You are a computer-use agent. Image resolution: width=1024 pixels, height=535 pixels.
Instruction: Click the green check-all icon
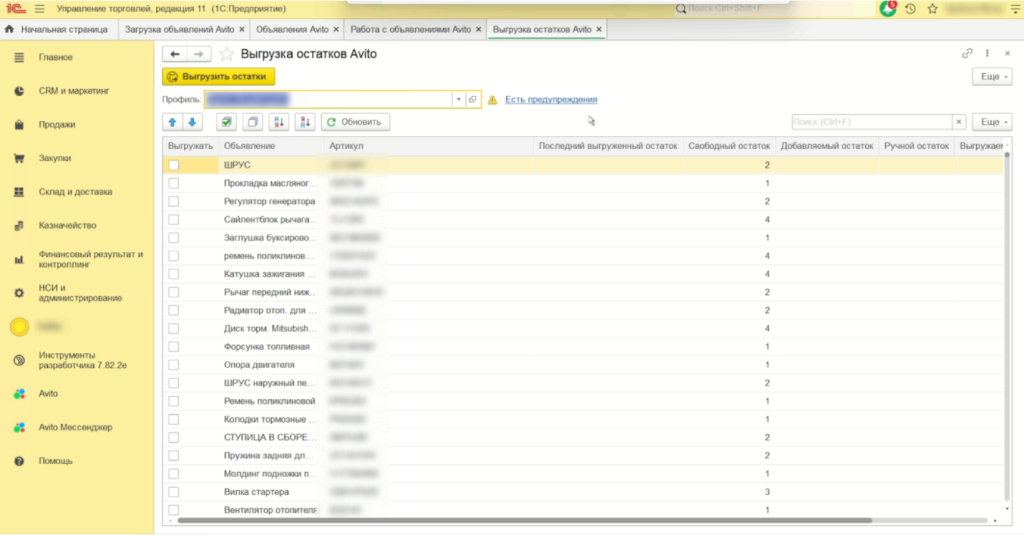point(226,122)
